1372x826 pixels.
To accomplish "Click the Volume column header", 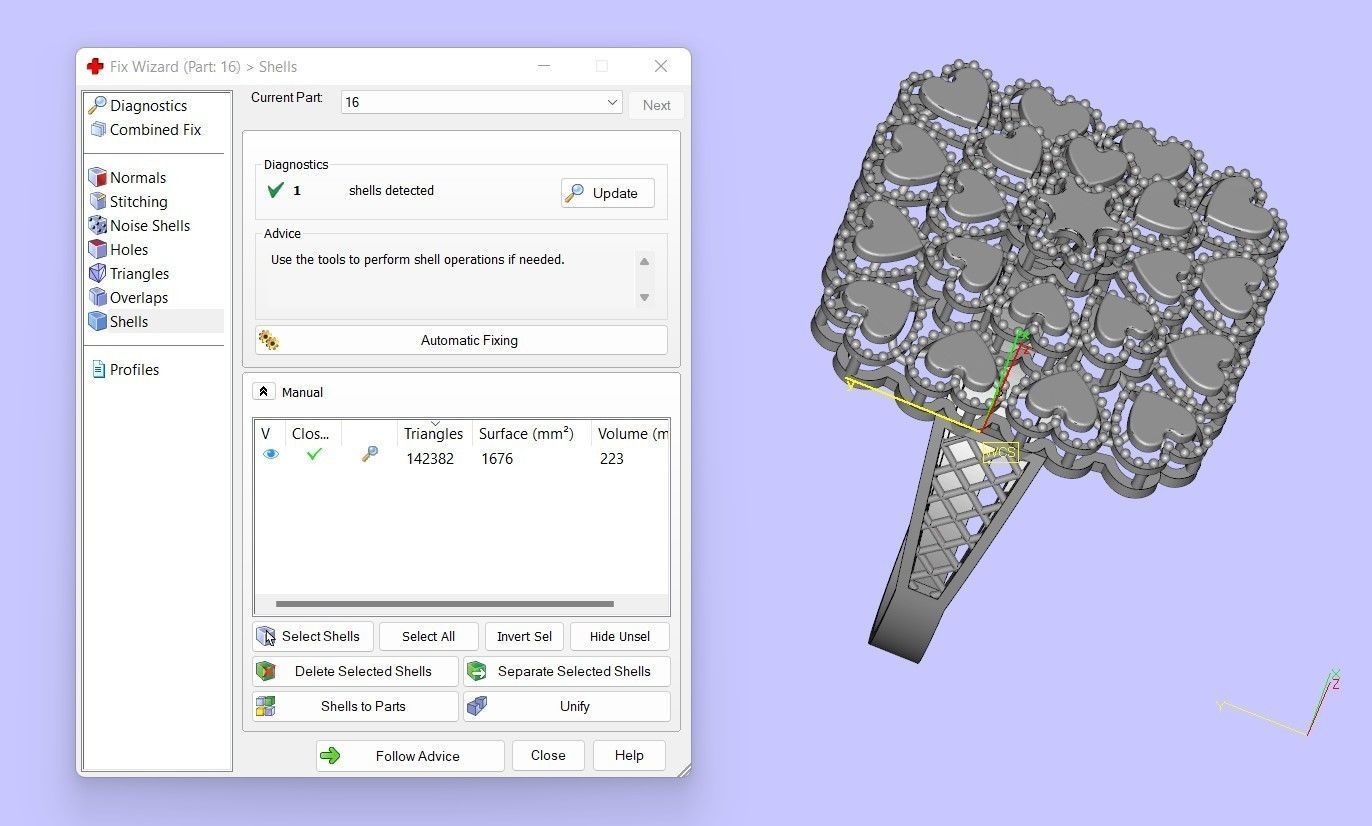I will [x=630, y=433].
